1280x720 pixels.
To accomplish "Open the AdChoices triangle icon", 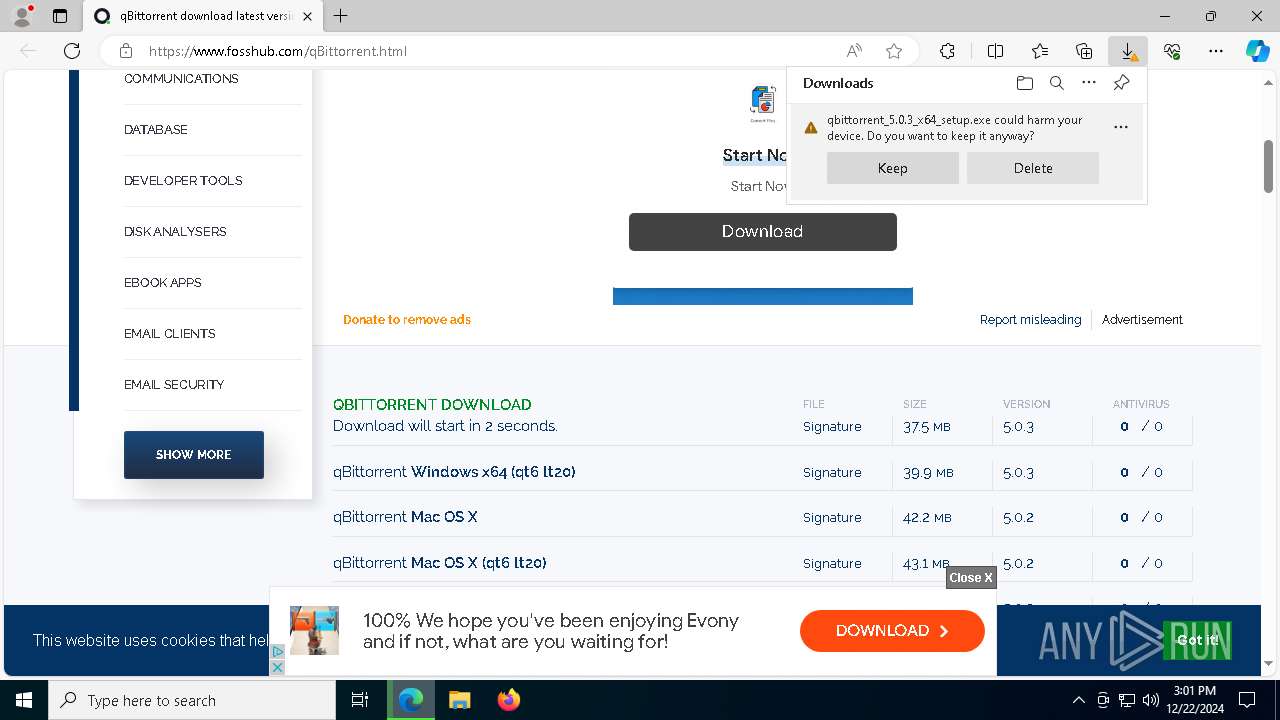I will click(x=278, y=652).
